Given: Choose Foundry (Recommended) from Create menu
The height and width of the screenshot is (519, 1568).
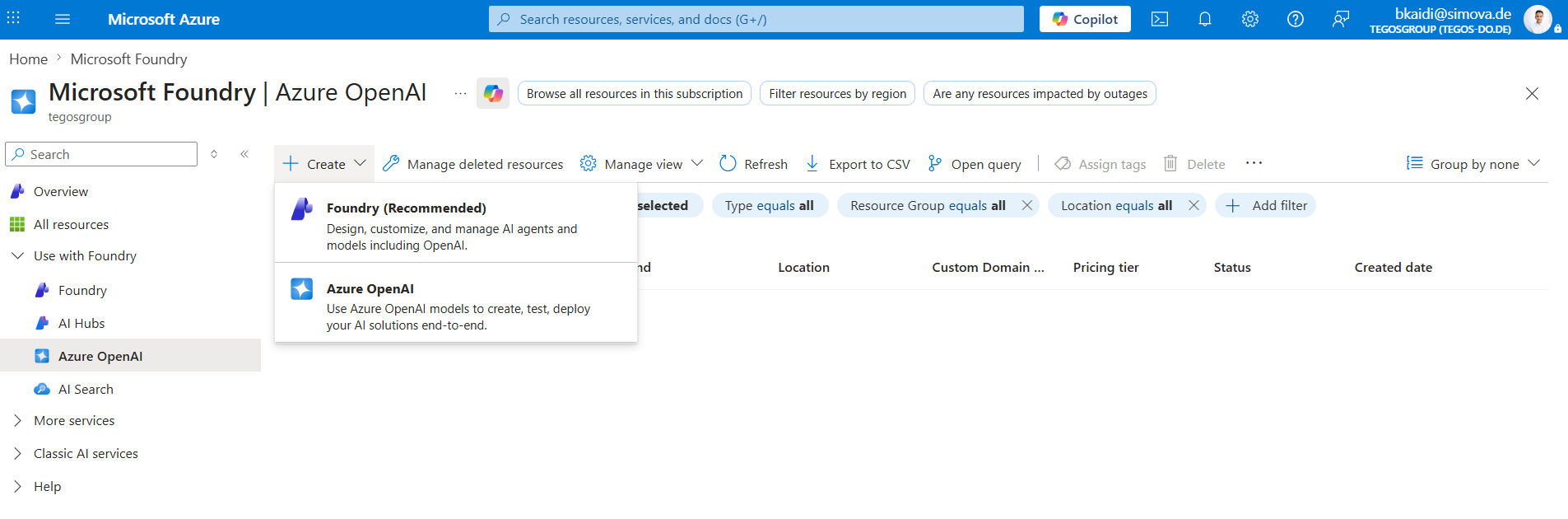Looking at the screenshot, I should (x=456, y=225).
